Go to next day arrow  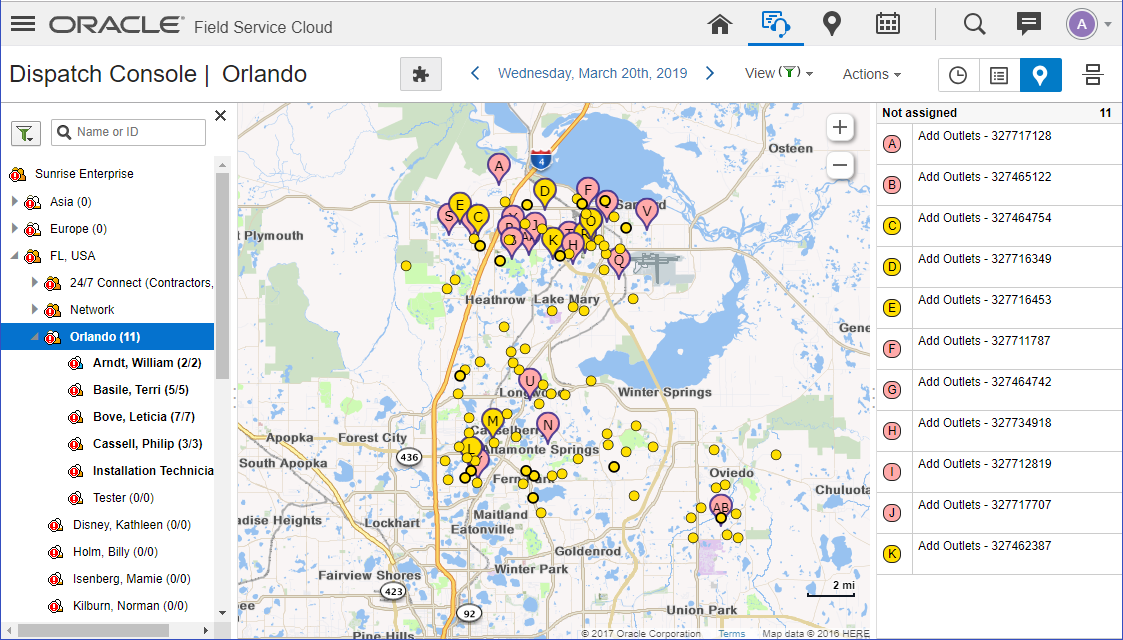click(709, 73)
